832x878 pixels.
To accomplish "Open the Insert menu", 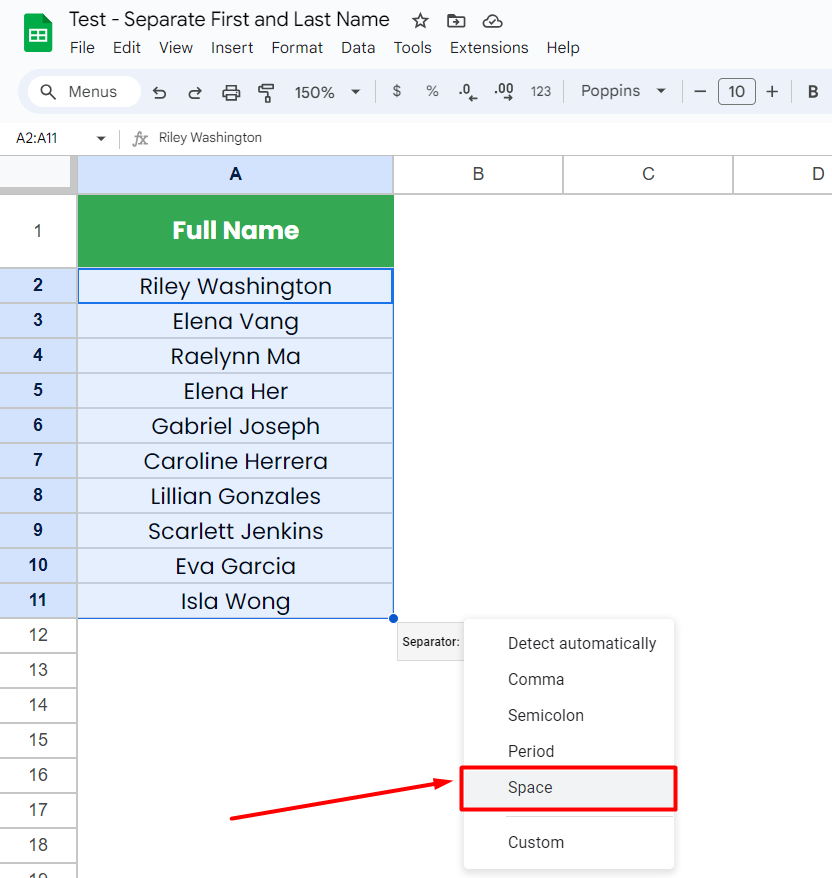I will pos(232,48).
